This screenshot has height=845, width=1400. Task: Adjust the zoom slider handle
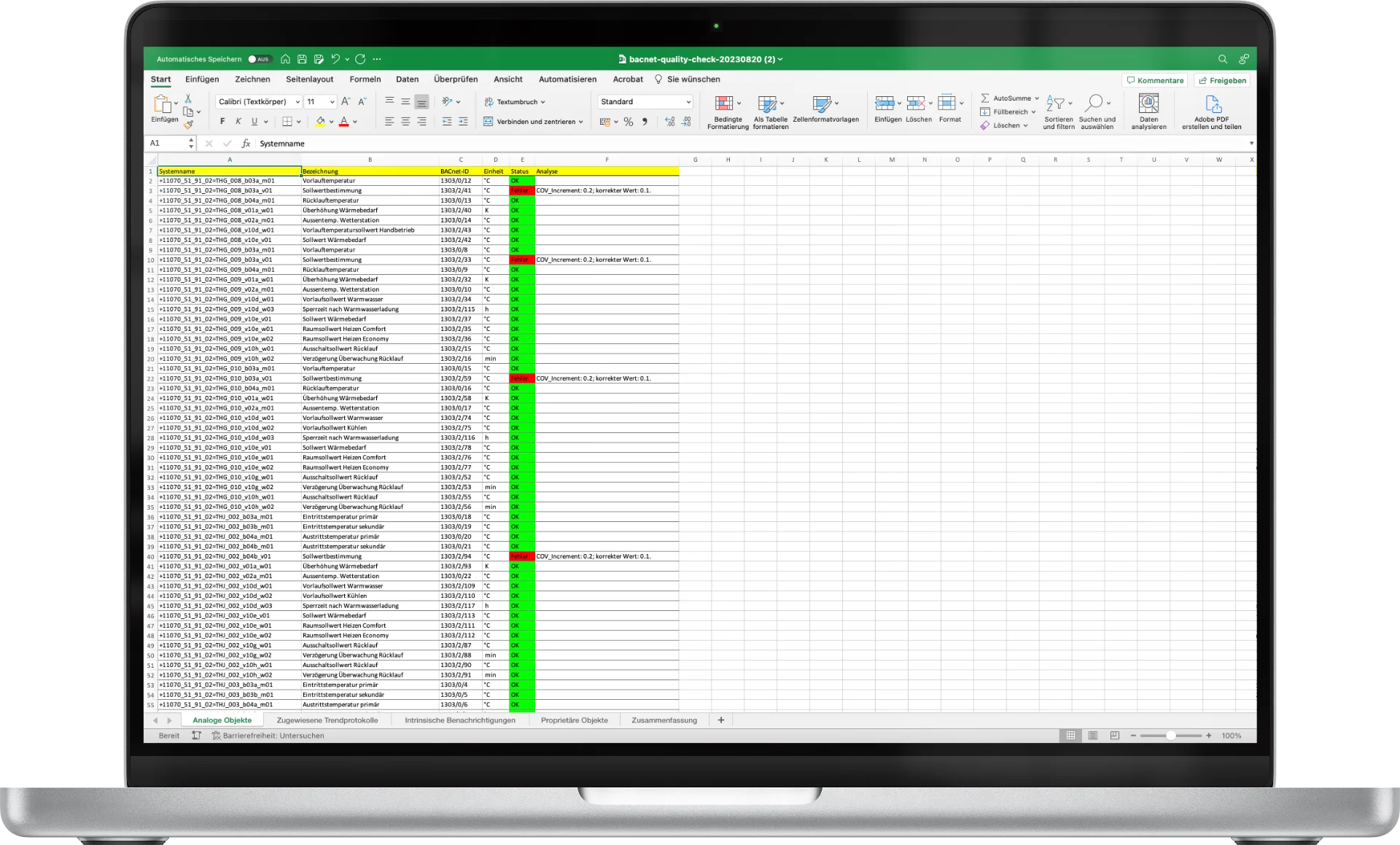click(1170, 736)
